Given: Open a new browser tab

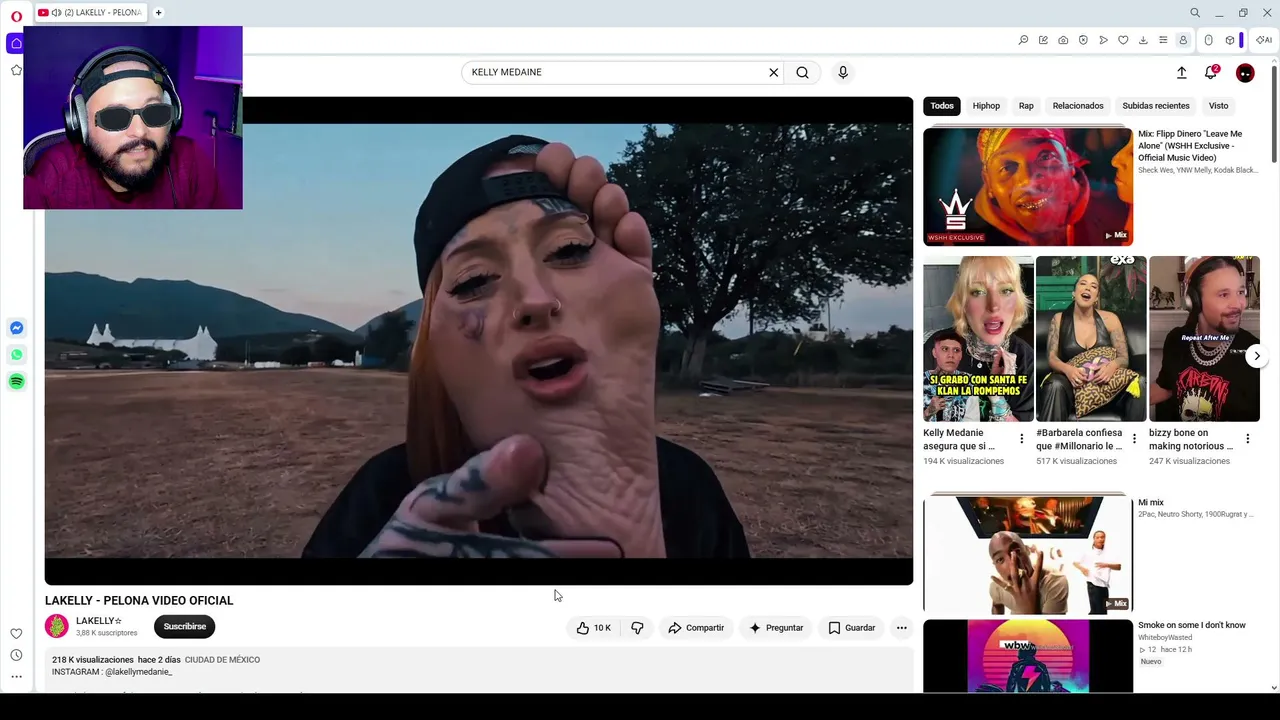Looking at the screenshot, I should point(158,13).
